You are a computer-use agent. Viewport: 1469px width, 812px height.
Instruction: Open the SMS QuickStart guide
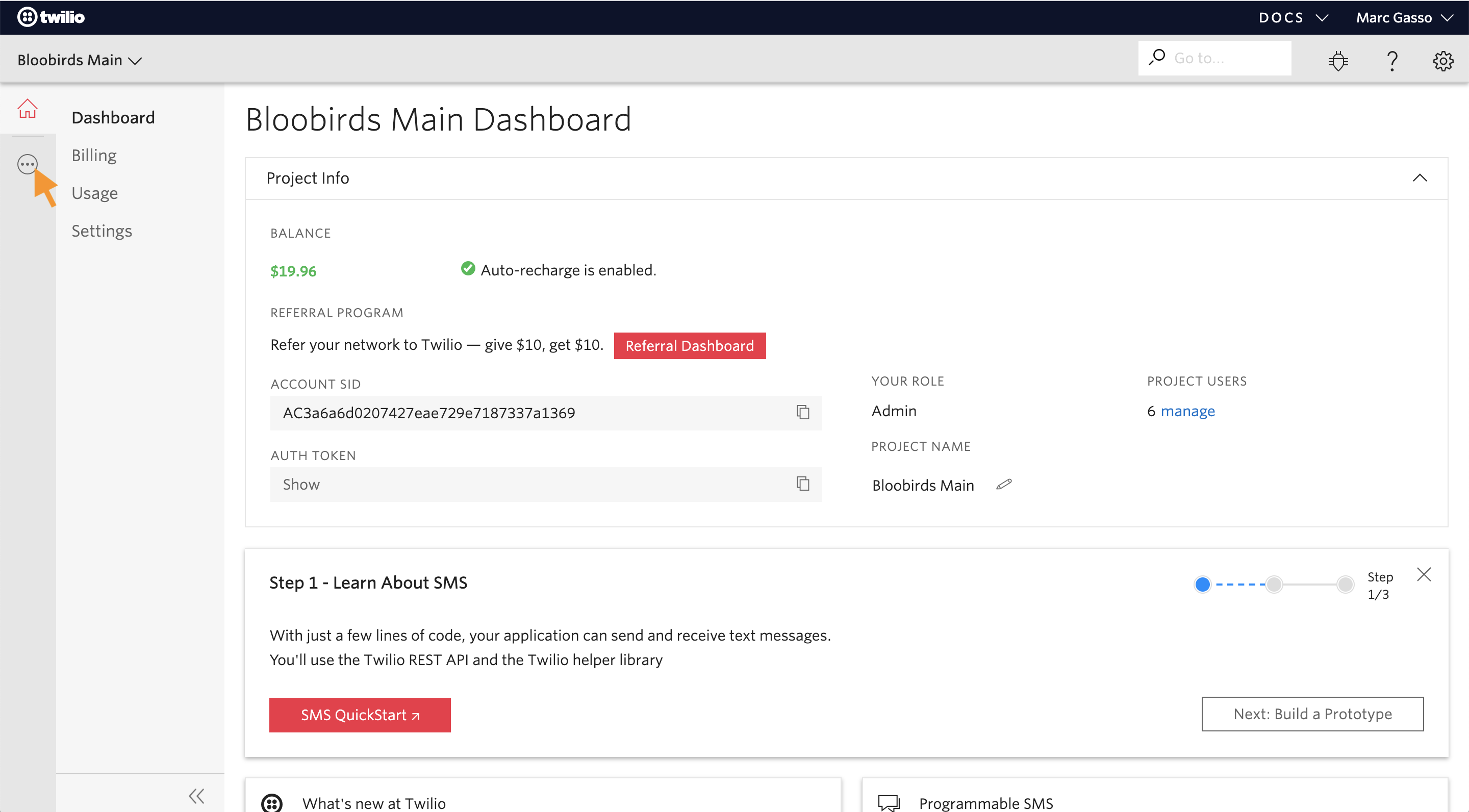click(360, 715)
